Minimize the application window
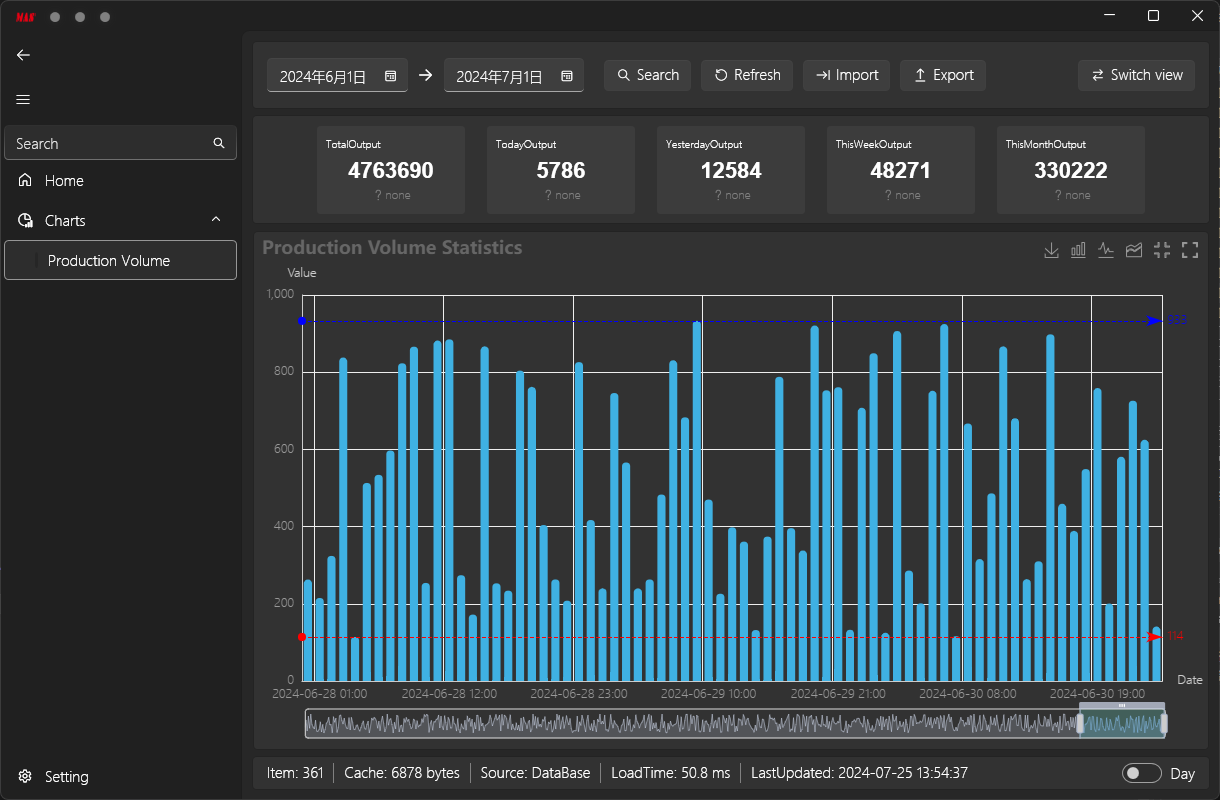This screenshot has width=1220, height=800. (1109, 16)
